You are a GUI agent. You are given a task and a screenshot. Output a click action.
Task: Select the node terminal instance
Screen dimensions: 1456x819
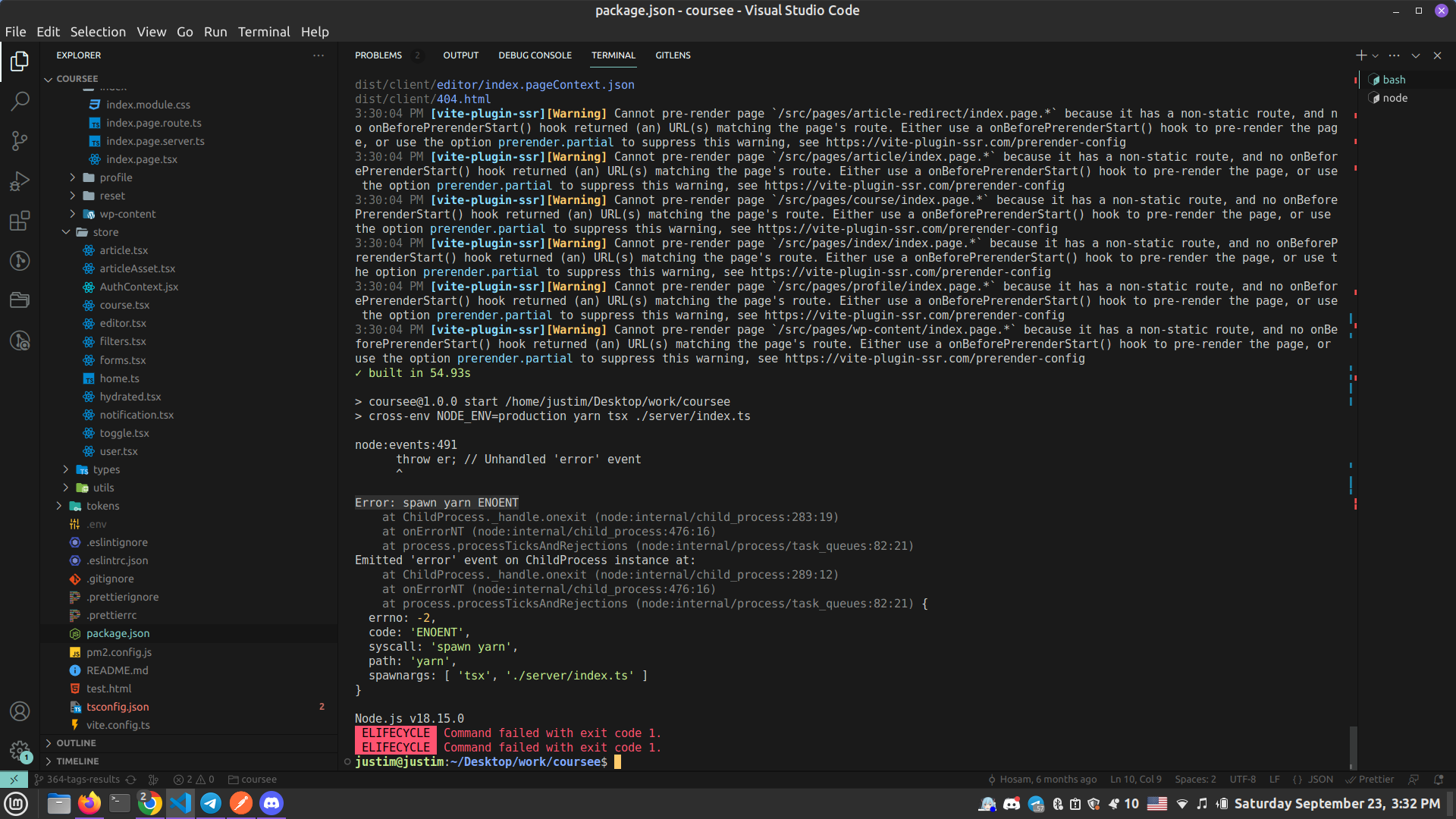(x=1407, y=98)
